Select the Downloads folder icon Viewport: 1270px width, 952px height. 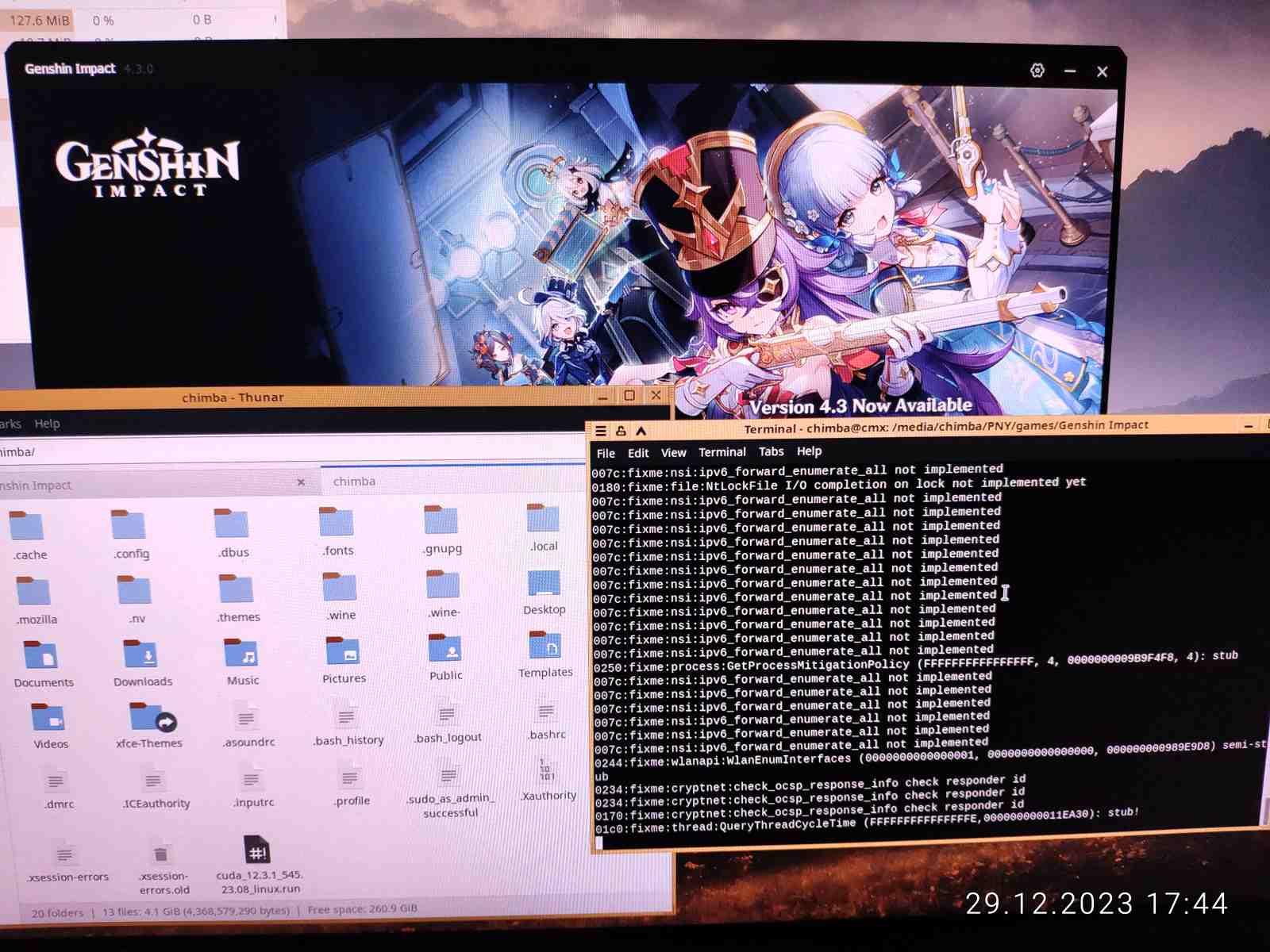coord(142,654)
